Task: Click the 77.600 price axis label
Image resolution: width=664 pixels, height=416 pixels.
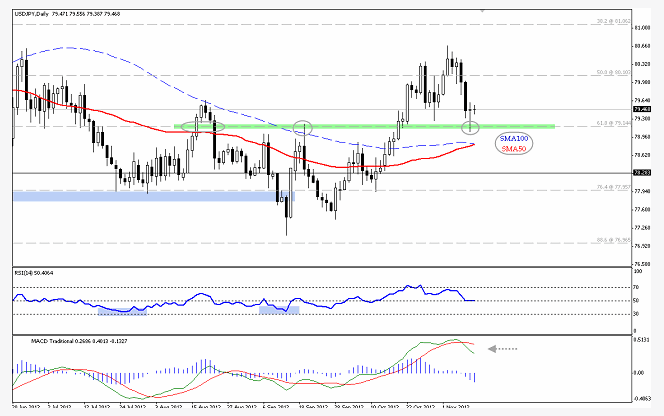Action: (642, 210)
